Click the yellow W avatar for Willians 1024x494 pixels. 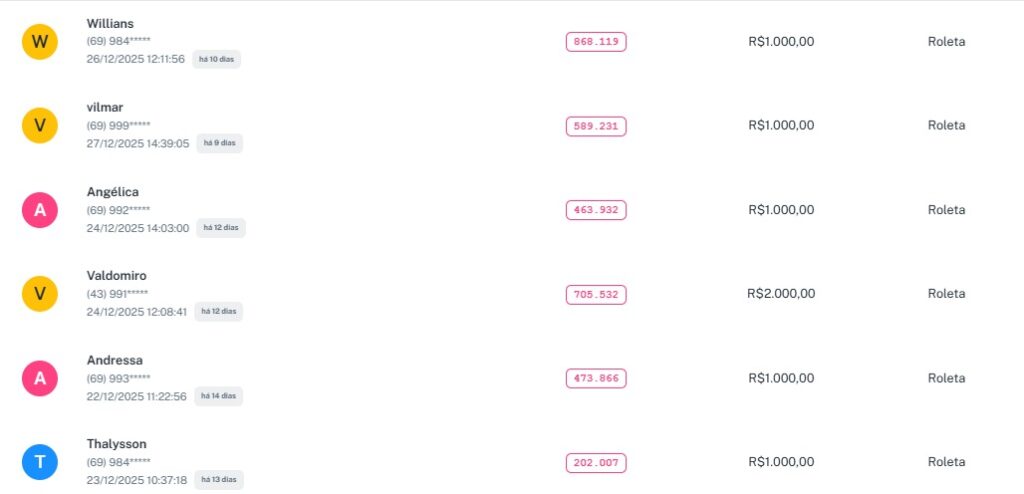tap(40, 42)
